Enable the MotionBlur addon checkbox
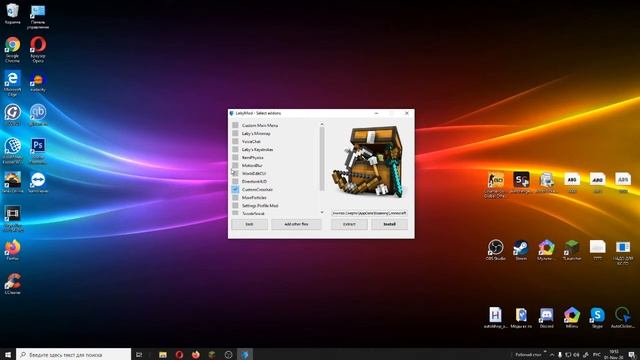The height and width of the screenshot is (360, 640). [235, 165]
